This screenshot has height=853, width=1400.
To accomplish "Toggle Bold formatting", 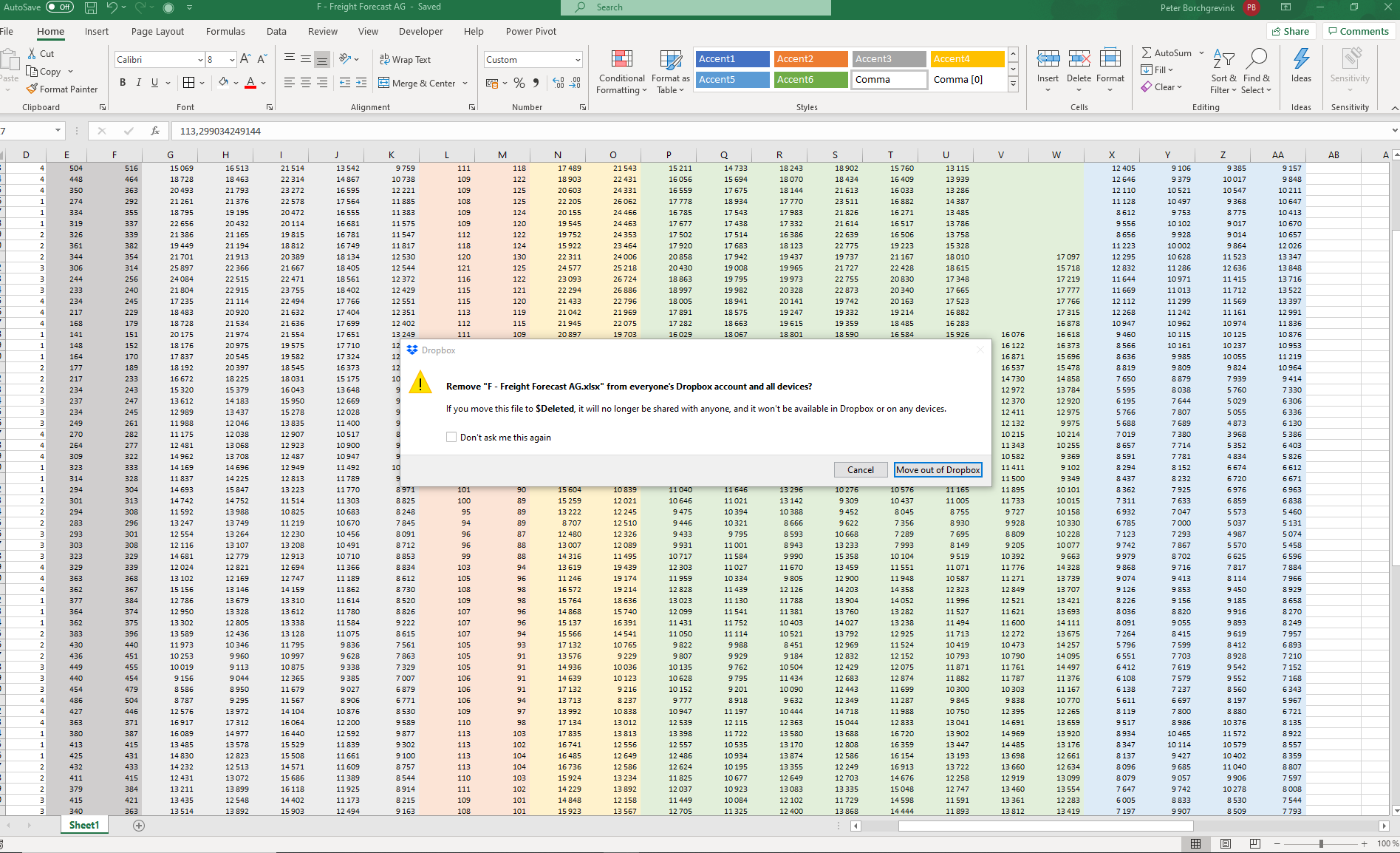I will [123, 82].
